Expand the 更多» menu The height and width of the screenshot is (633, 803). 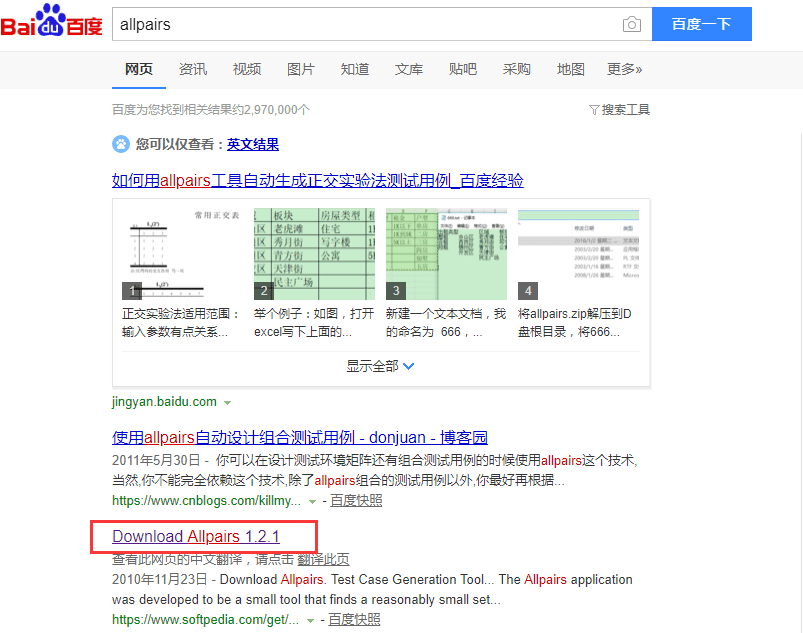[624, 69]
